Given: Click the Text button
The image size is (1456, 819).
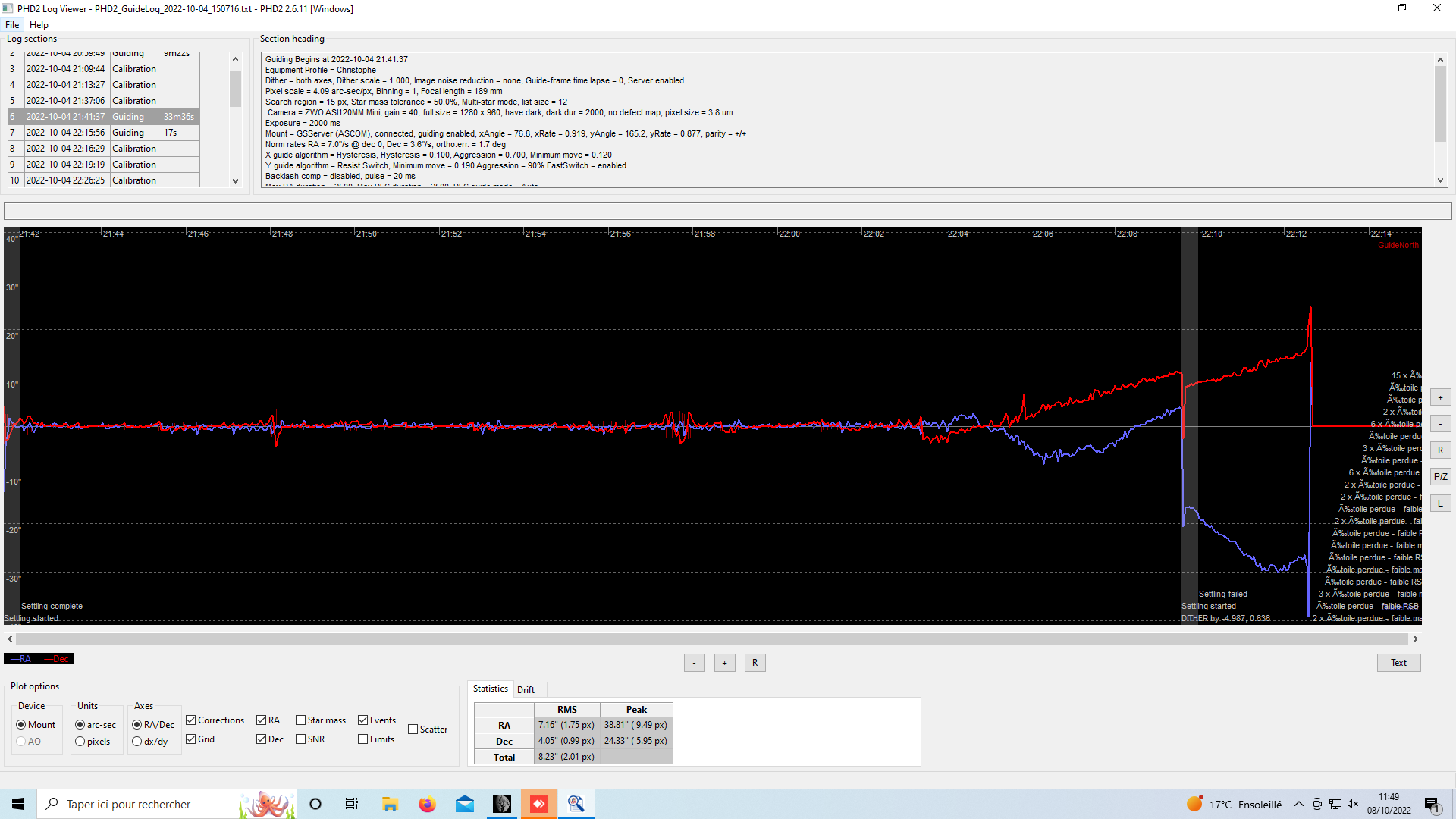Looking at the screenshot, I should (x=1398, y=663).
